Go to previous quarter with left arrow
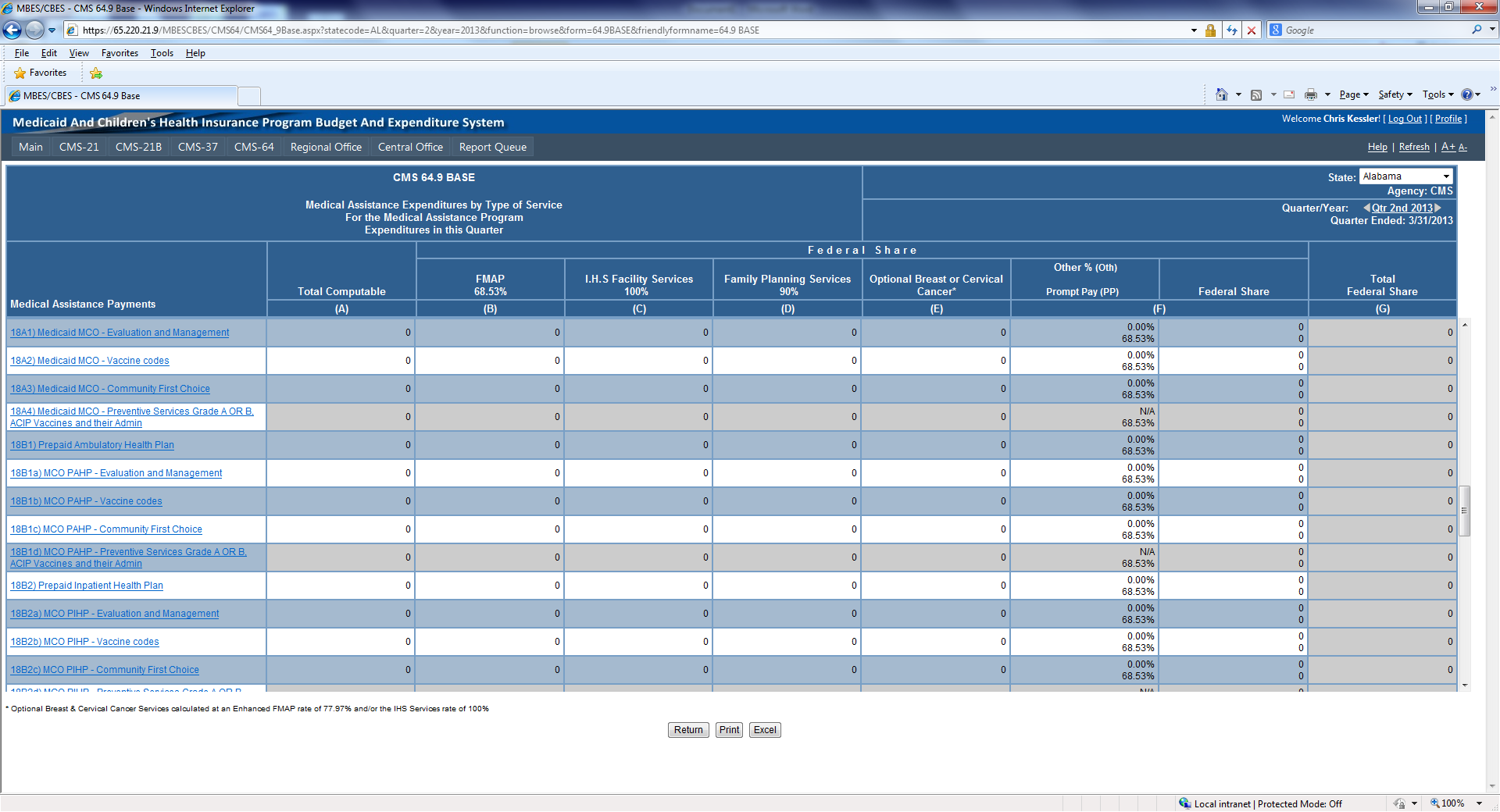The height and width of the screenshot is (812, 1500). coord(1366,208)
